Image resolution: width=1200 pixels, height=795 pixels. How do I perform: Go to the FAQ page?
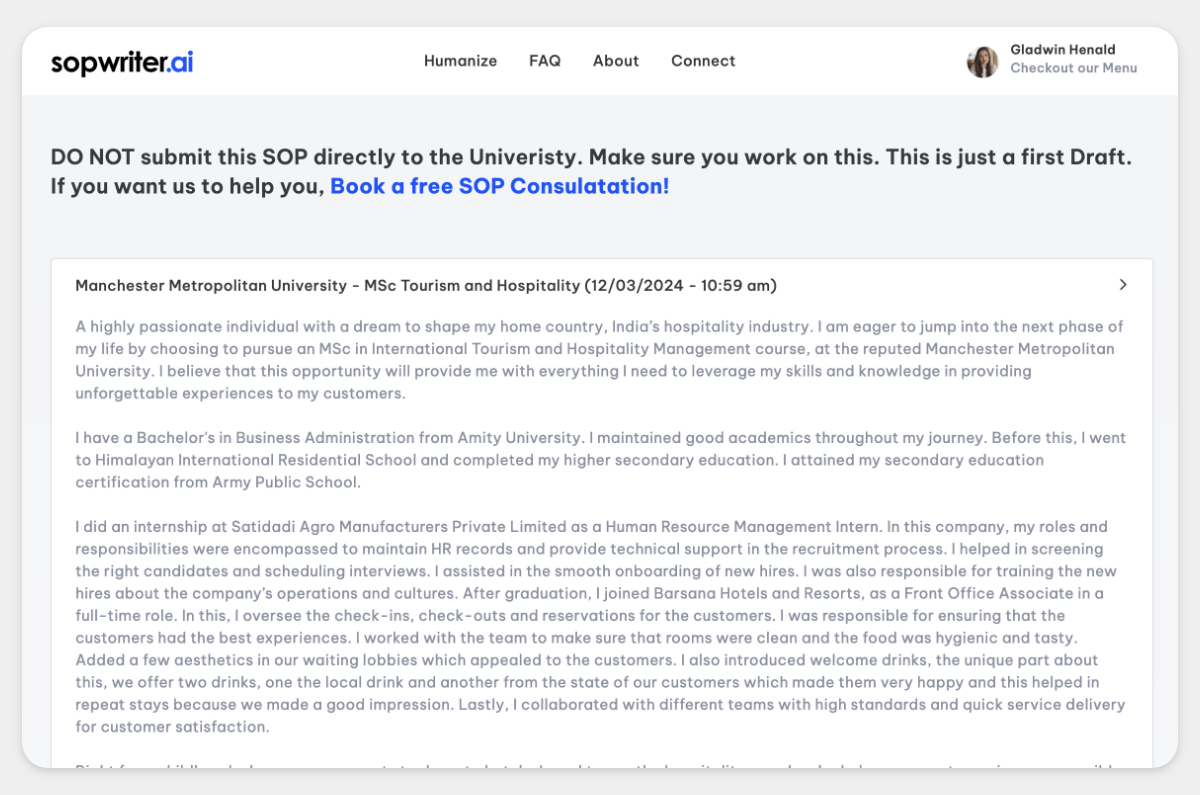pyautogui.click(x=545, y=61)
